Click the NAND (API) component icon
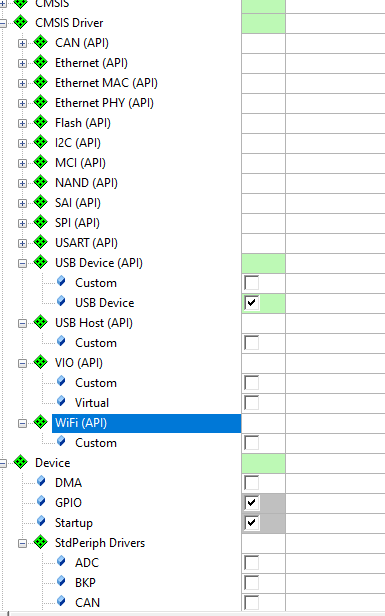 (40, 182)
